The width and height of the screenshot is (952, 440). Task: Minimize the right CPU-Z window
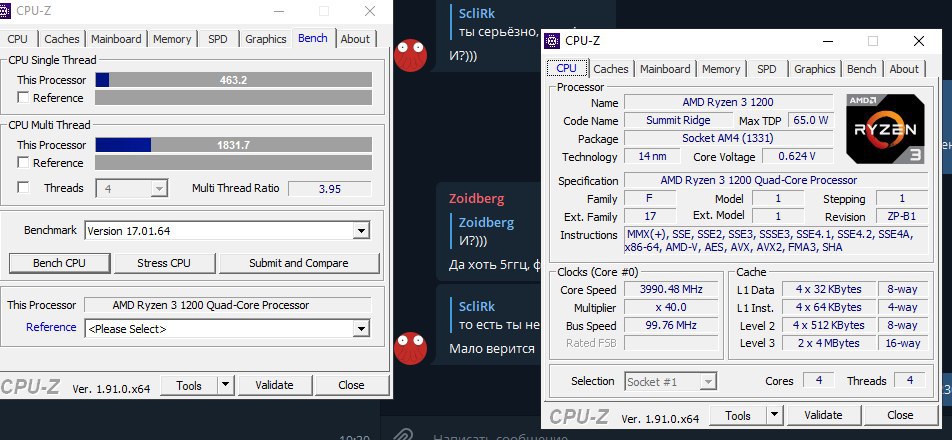(829, 41)
